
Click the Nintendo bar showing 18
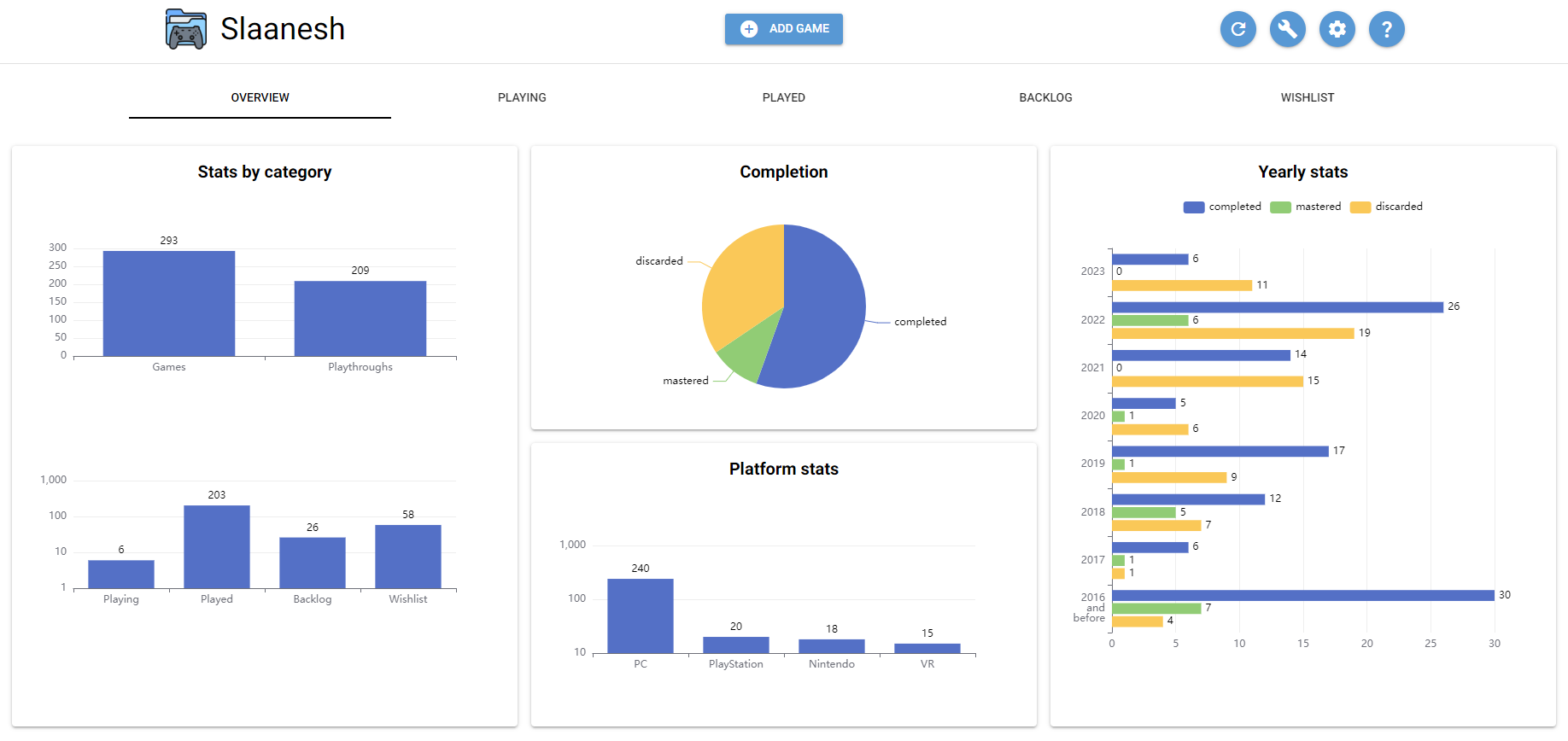pos(832,647)
